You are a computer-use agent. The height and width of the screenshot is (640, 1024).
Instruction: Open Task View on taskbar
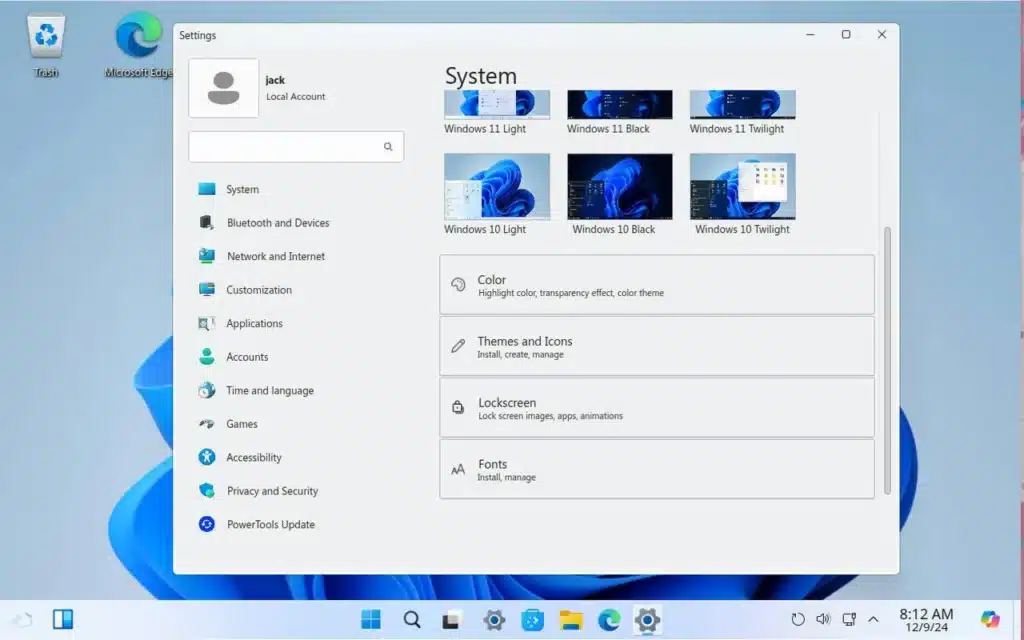click(x=451, y=620)
